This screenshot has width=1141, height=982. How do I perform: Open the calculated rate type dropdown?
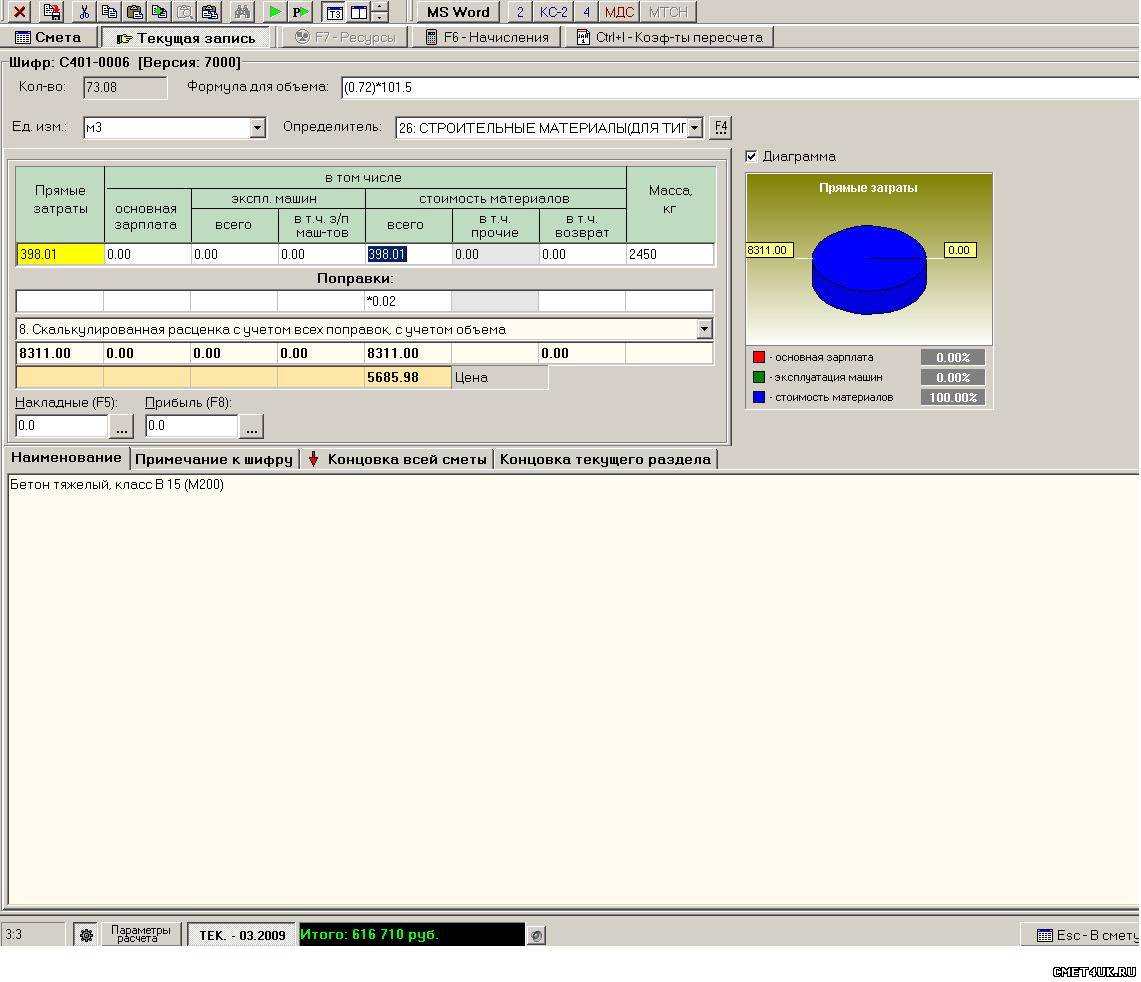click(704, 329)
